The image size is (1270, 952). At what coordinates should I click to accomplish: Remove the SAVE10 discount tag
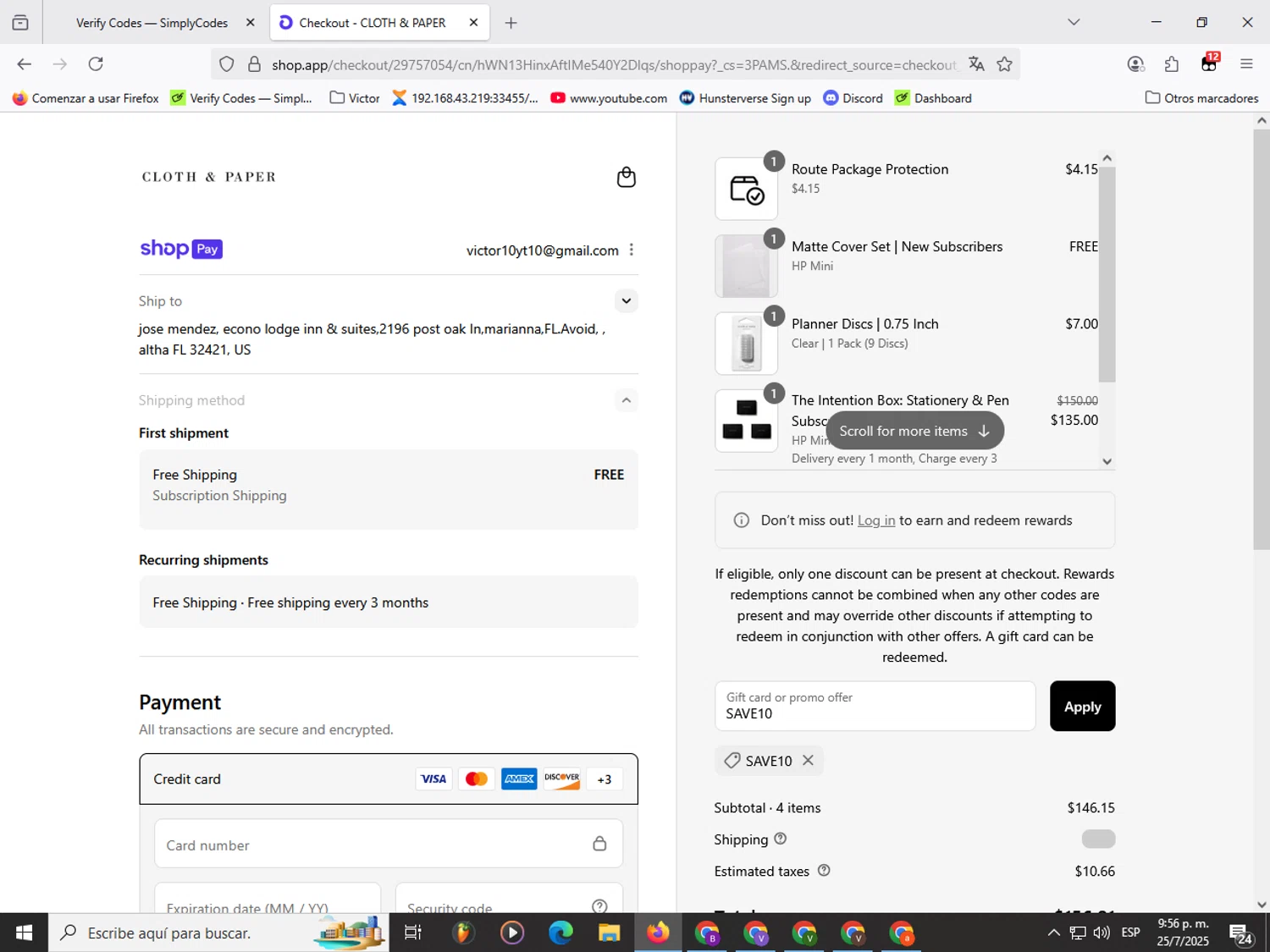point(808,760)
